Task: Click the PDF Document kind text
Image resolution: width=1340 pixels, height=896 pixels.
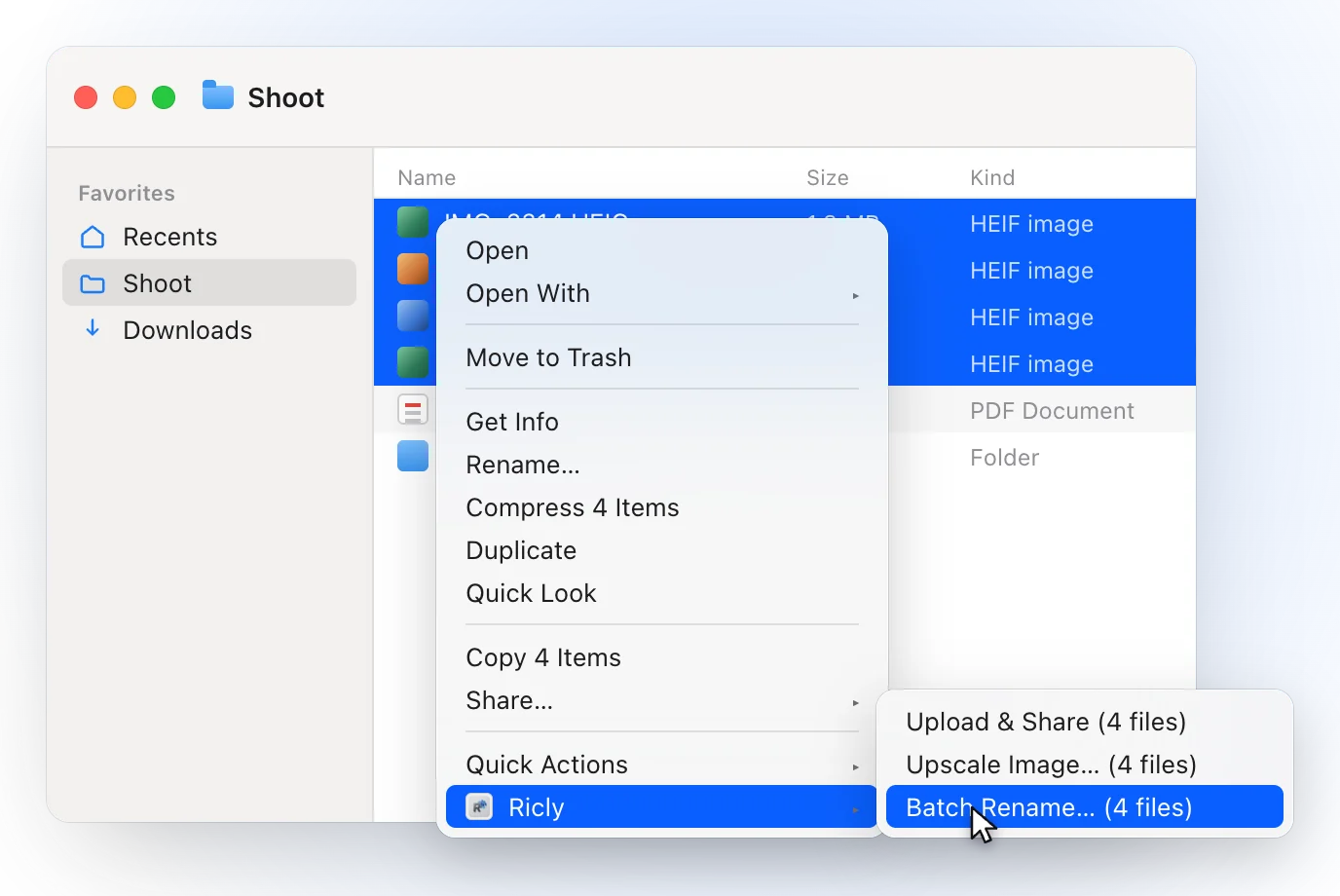Action: (1052, 410)
